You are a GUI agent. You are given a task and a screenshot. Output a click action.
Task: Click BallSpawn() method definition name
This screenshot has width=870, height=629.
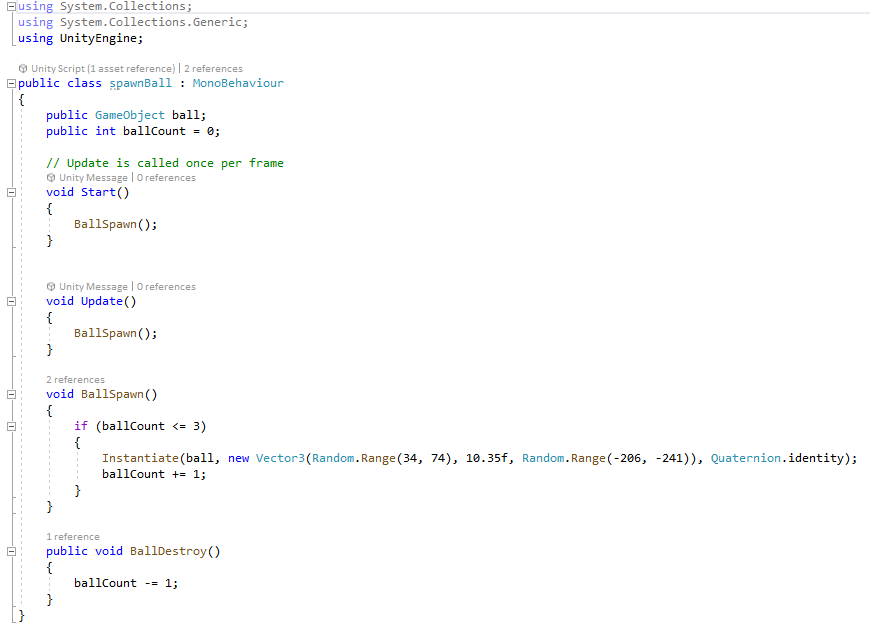click(x=119, y=394)
